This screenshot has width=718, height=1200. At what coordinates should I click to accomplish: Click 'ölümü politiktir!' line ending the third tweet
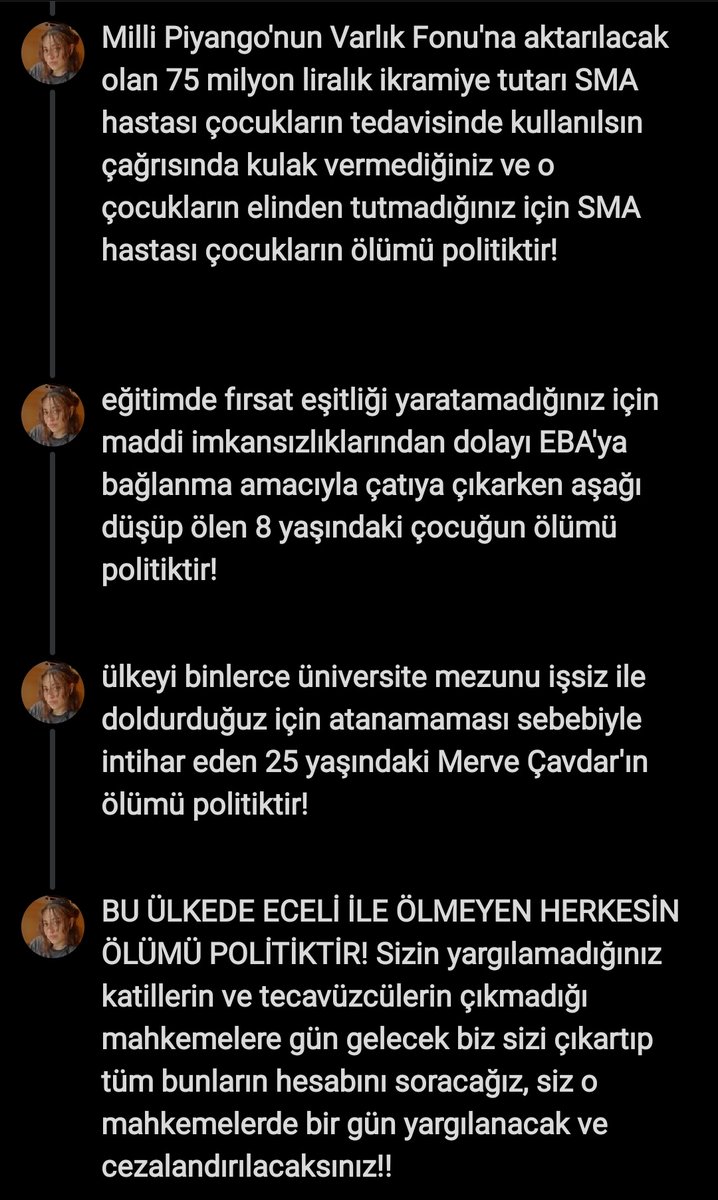205,805
